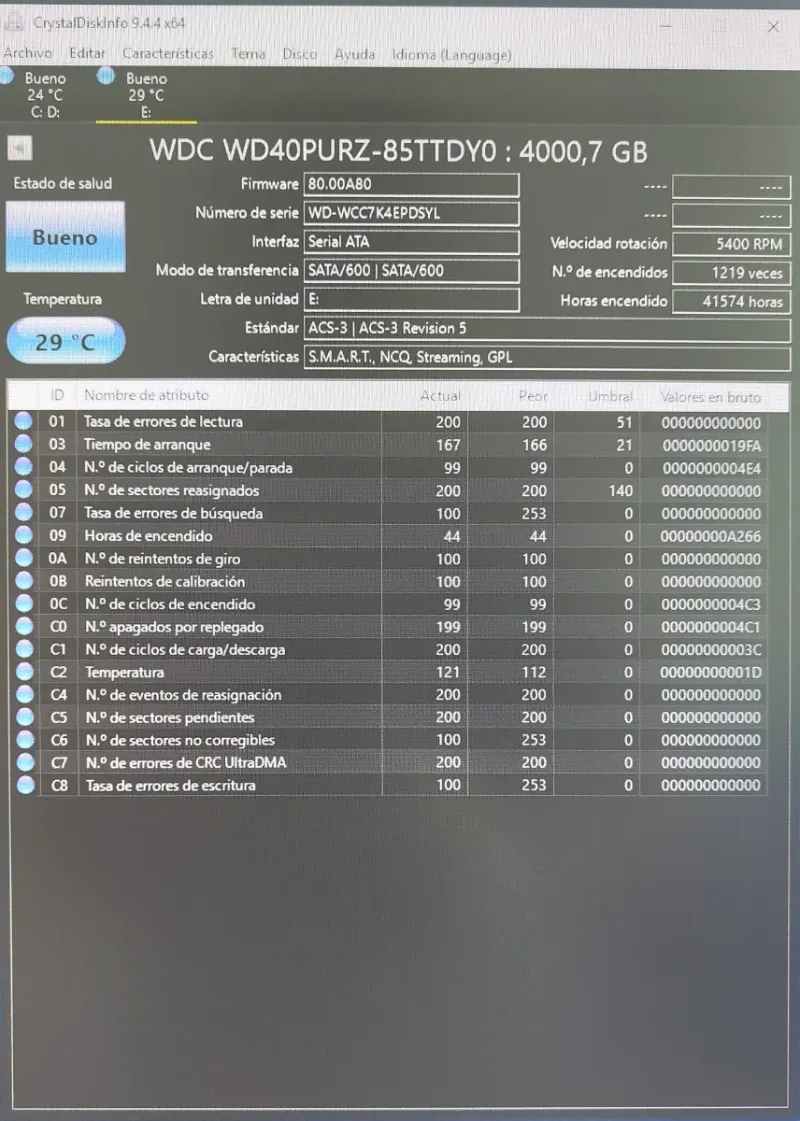Open the Tema menu

point(248,54)
